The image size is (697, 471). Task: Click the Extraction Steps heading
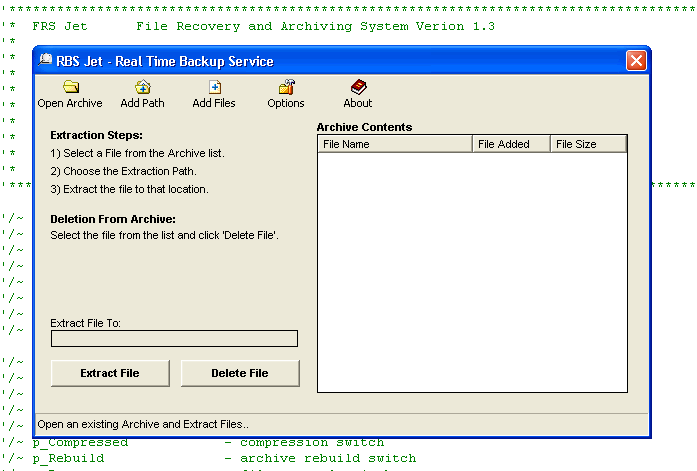pos(97,135)
